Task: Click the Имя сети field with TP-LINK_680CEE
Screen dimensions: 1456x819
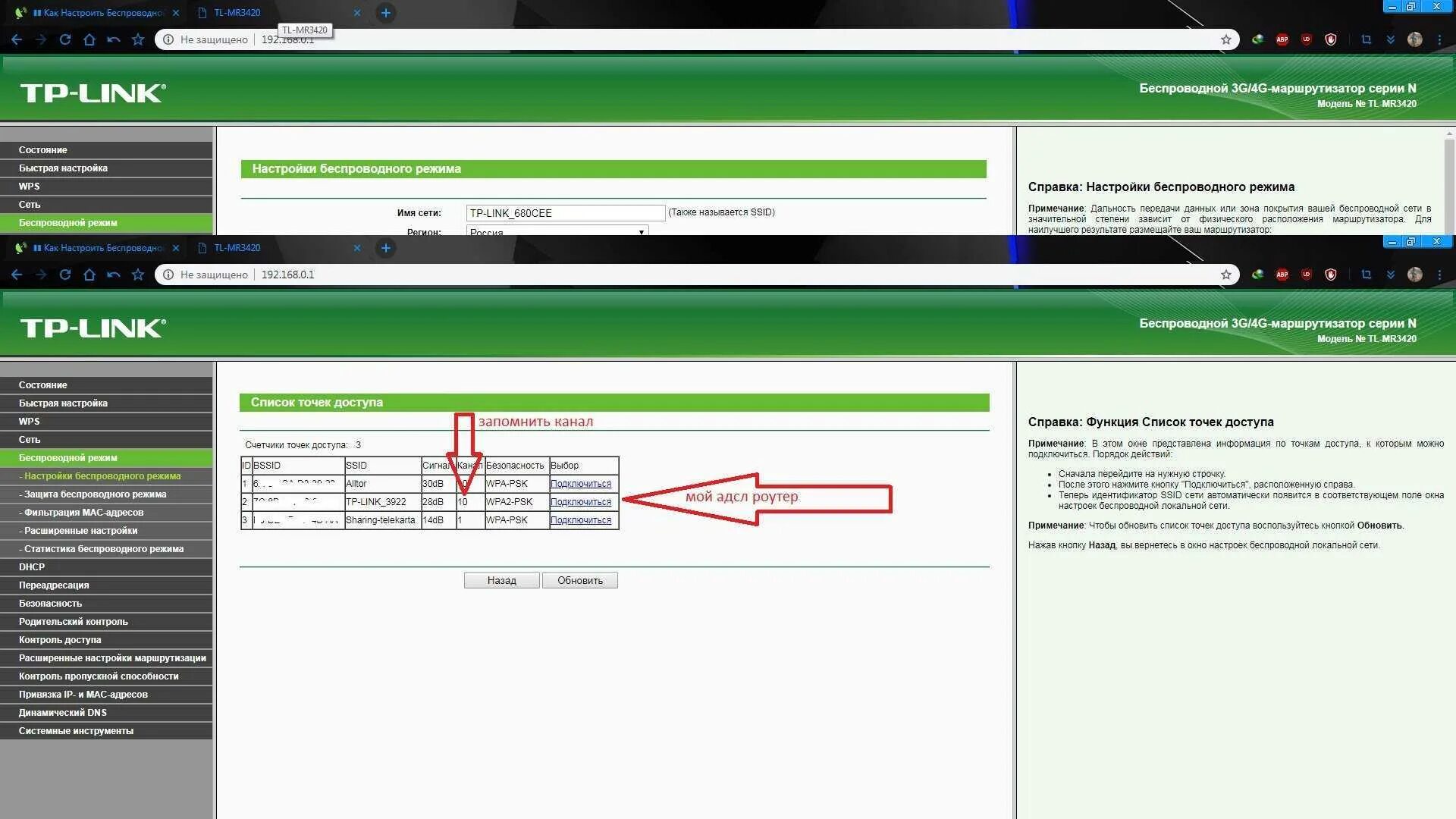Action: pos(565,213)
